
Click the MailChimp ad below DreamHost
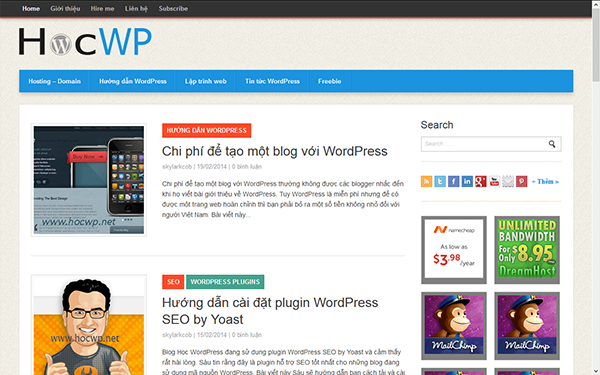[527, 326]
